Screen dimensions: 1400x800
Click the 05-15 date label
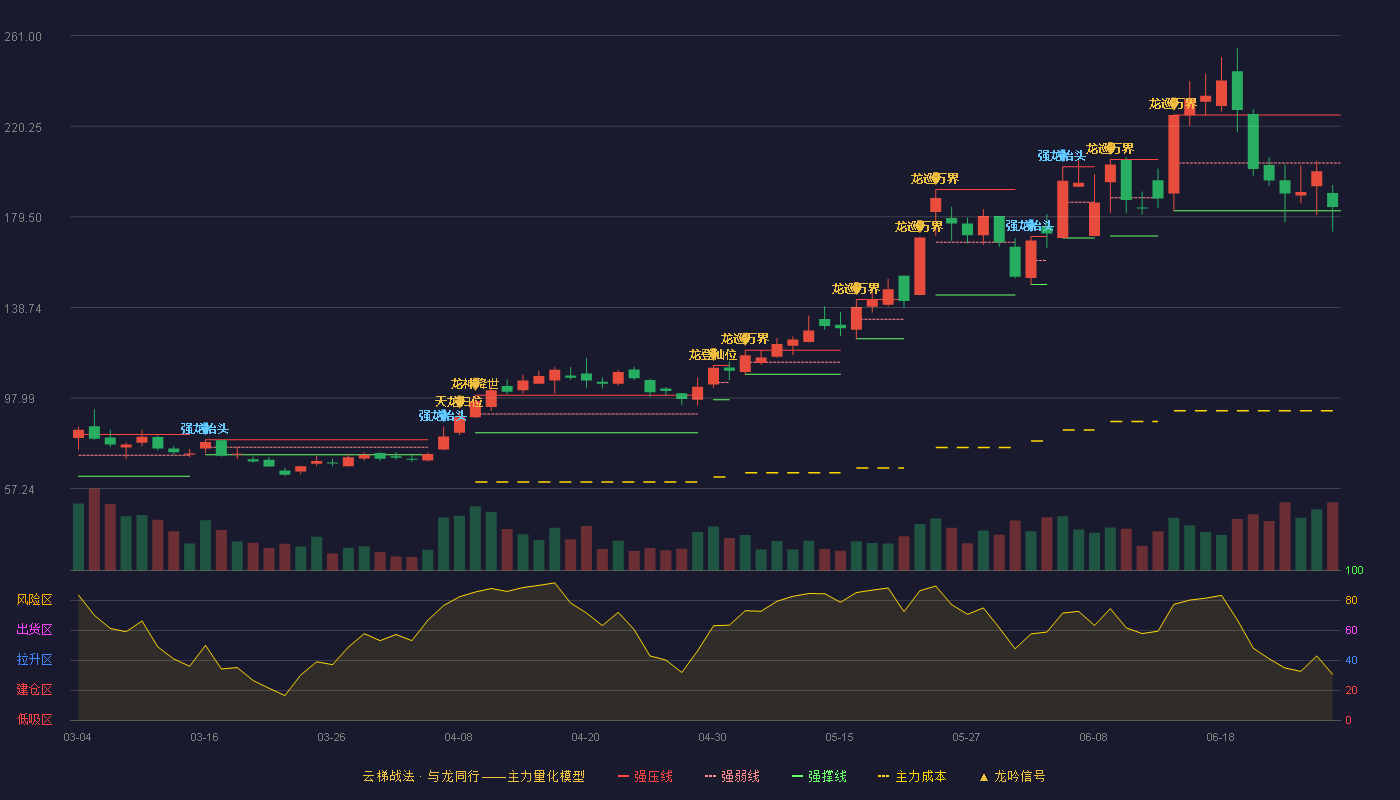[x=840, y=737]
